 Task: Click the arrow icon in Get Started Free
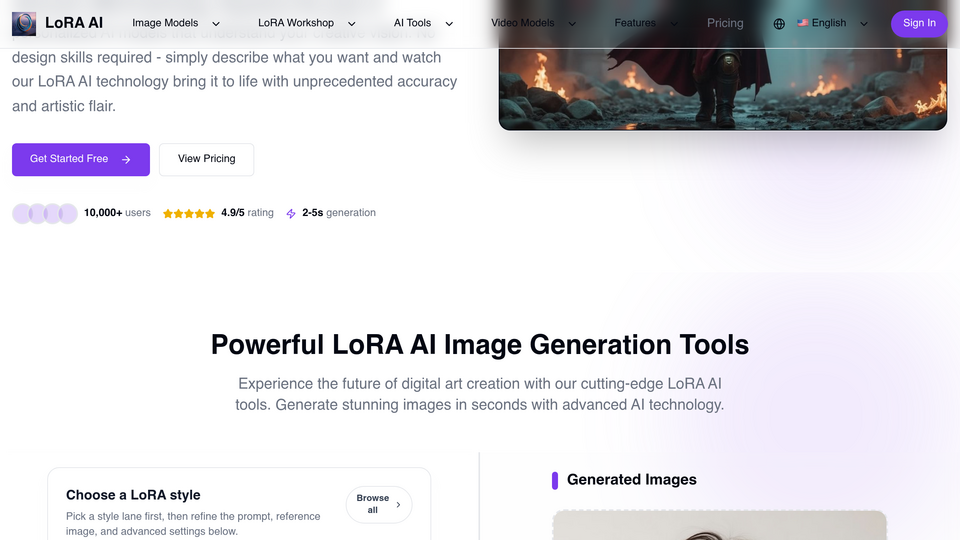pos(126,159)
